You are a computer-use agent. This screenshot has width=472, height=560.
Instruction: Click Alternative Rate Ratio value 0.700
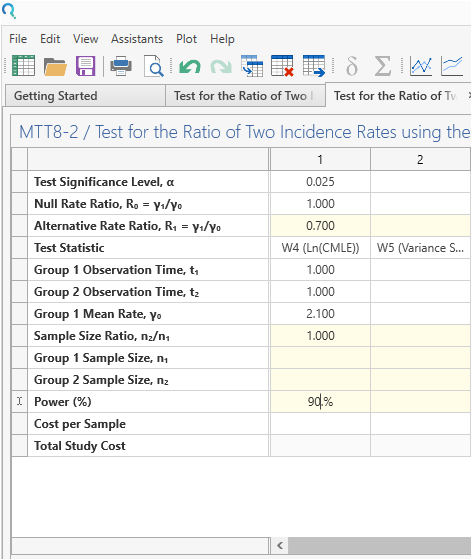click(320, 226)
